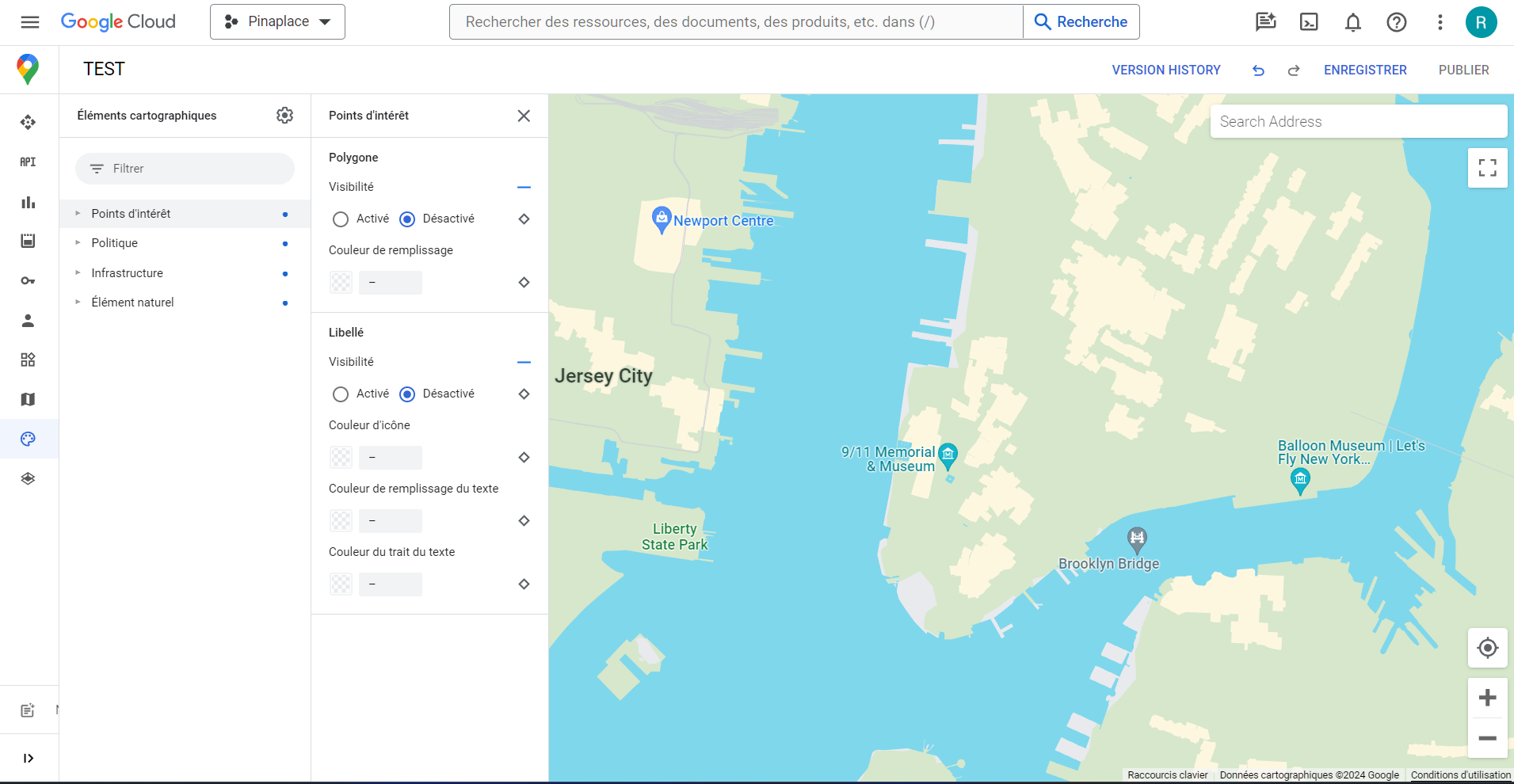The image size is (1514, 784).
Task: Open the more options kebab menu
Action: [1440, 22]
